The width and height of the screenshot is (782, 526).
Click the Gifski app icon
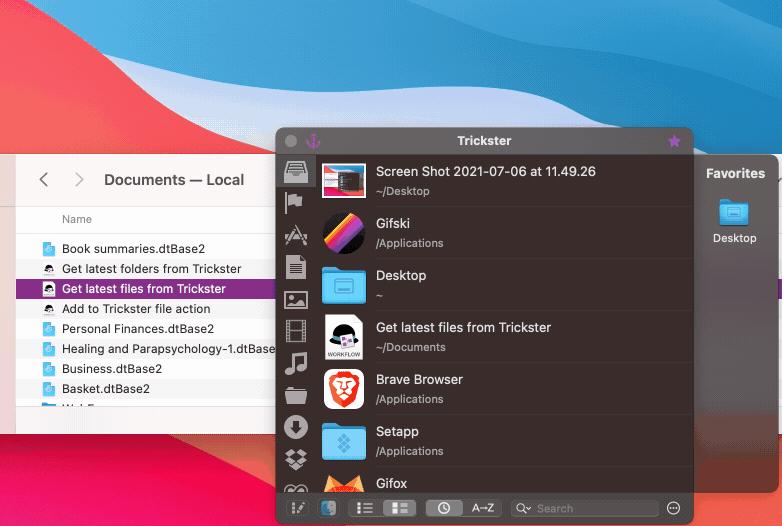(344, 233)
